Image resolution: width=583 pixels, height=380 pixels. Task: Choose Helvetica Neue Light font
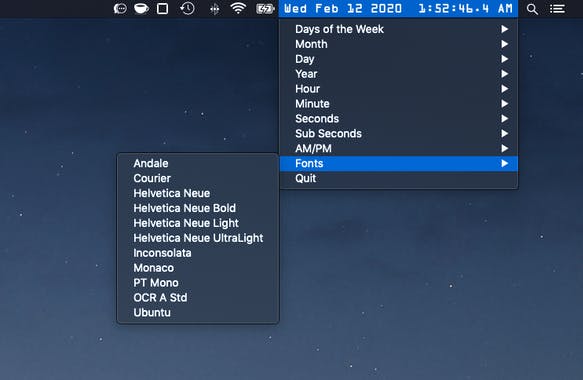(x=198, y=223)
